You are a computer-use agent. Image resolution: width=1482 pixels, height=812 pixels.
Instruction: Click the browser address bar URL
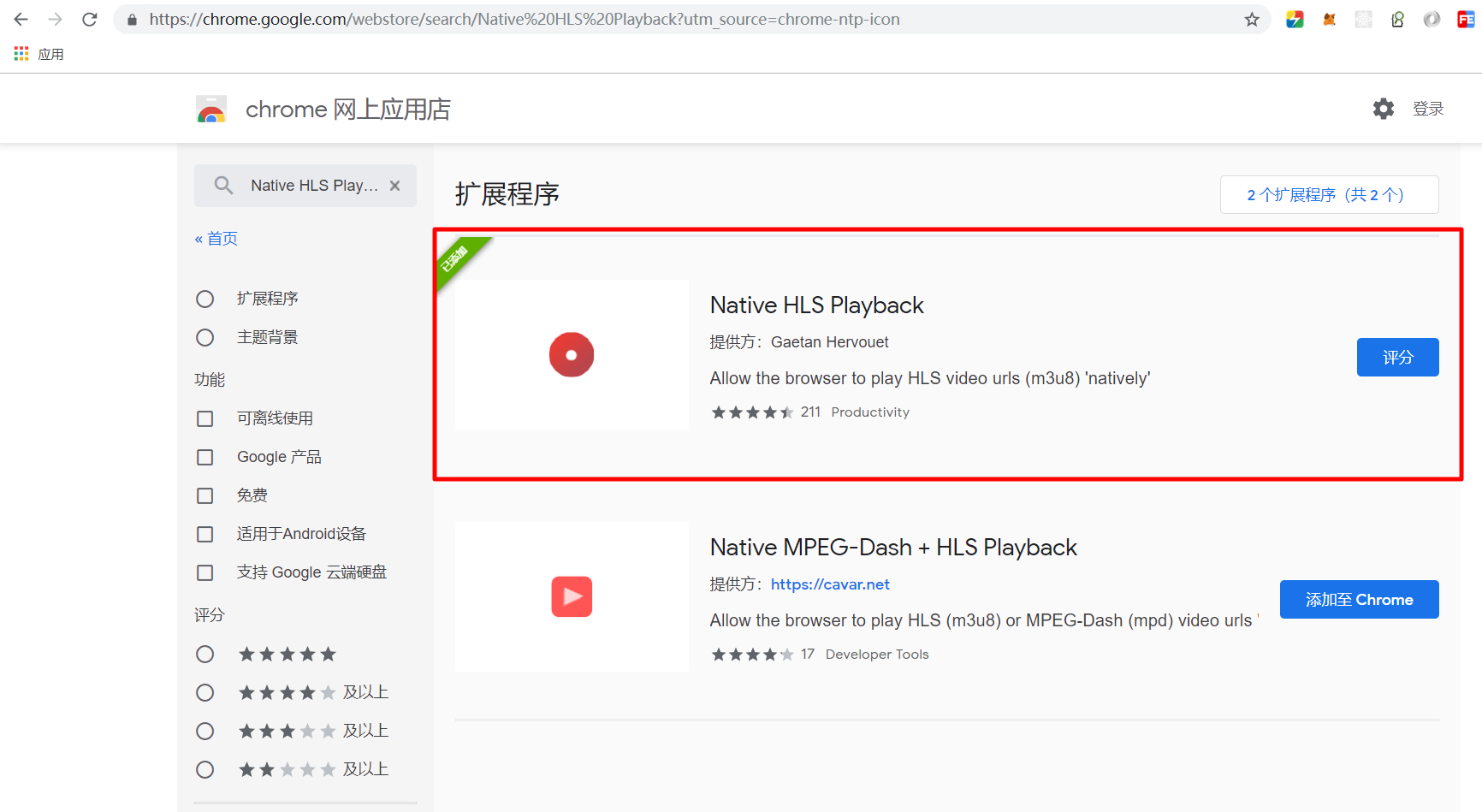pos(525,19)
